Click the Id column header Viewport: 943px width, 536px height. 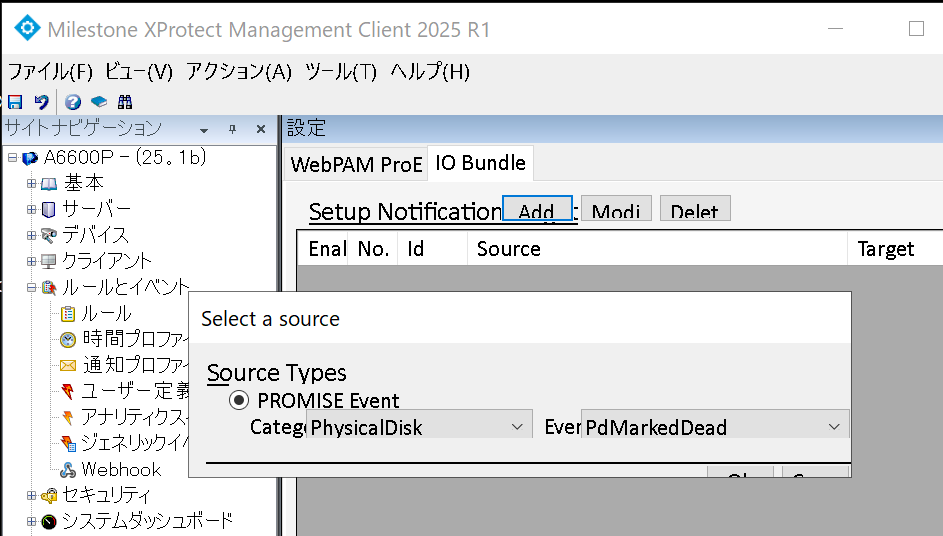click(433, 248)
